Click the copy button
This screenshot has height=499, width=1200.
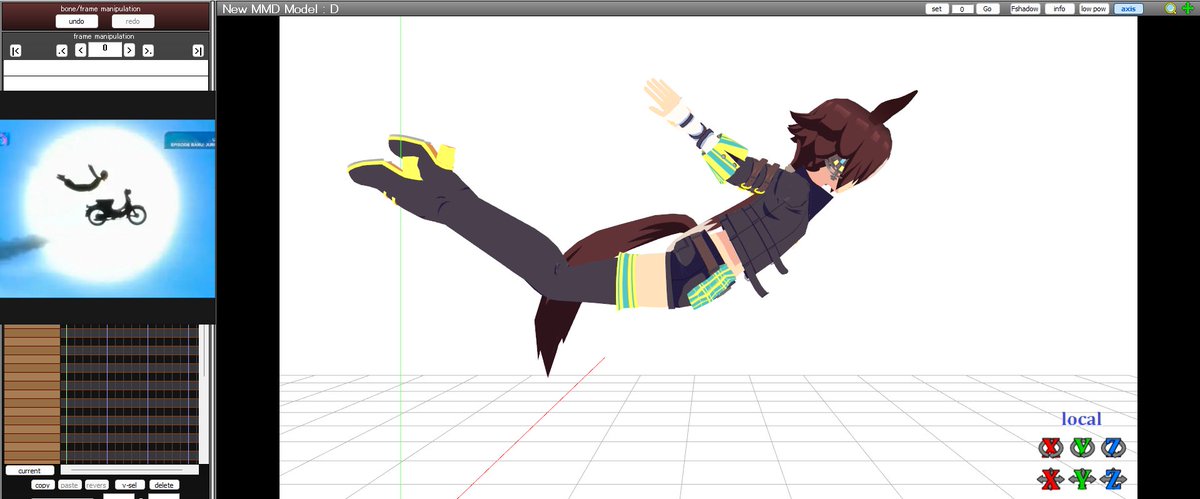pos(42,485)
